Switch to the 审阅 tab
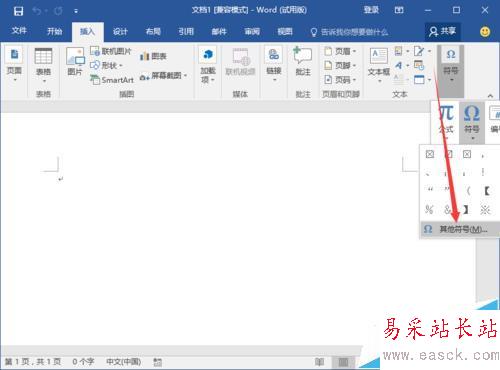This screenshot has width=500, height=370. 252,32
